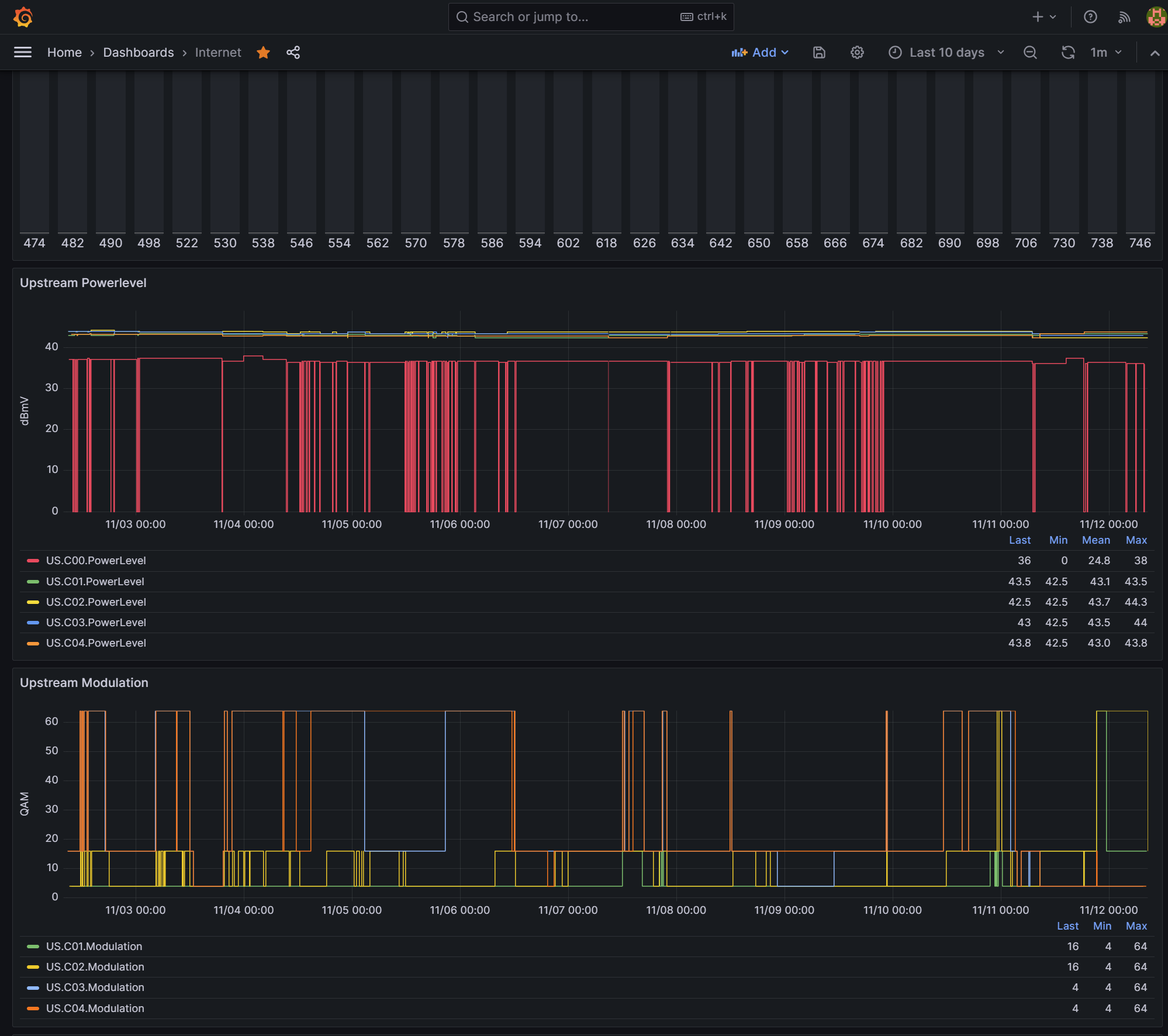Viewport: 1168px width, 1036px height.
Task: Open dashboard settings gear
Action: (857, 53)
